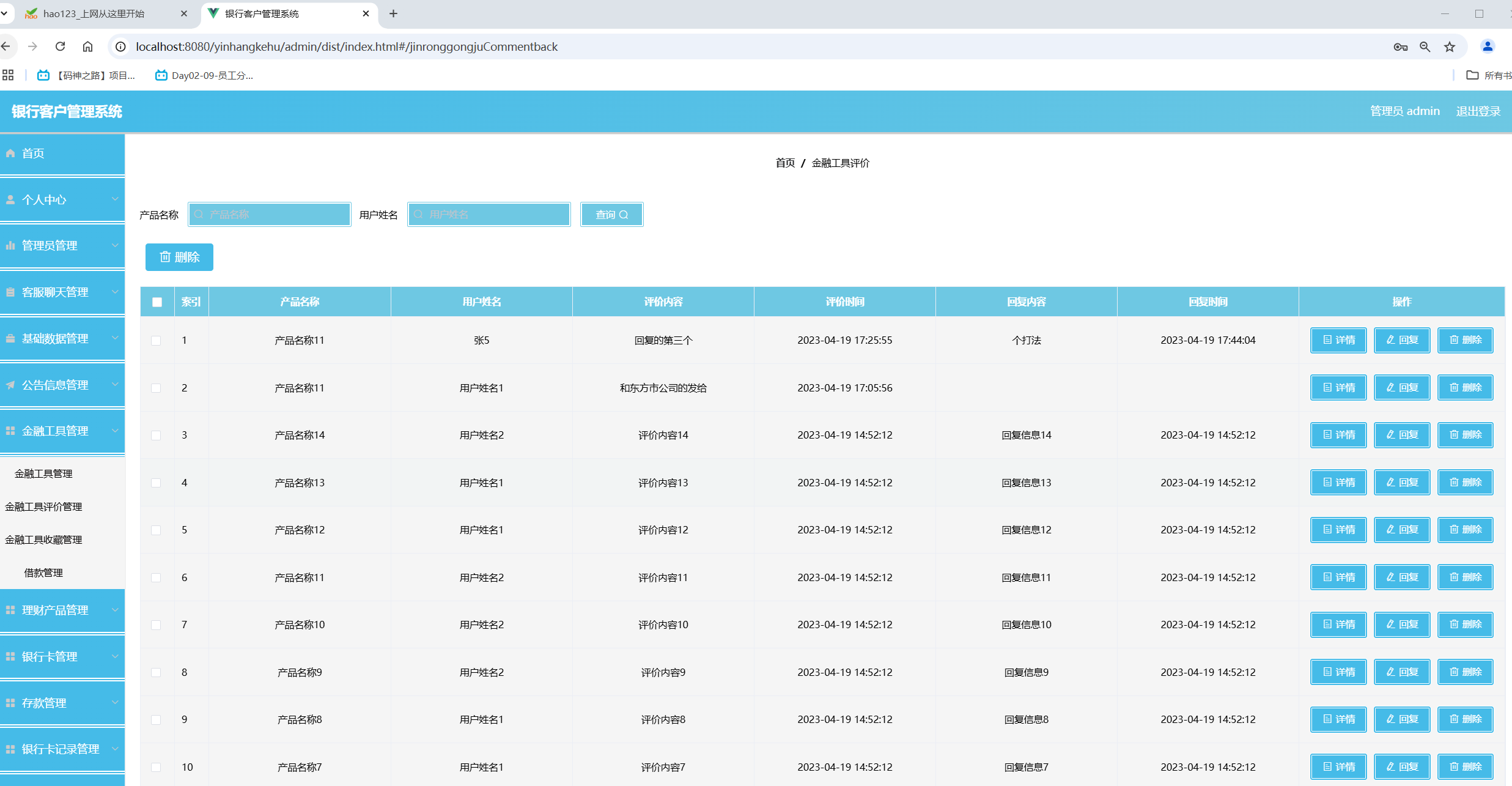View site information icon beside URL

(x=121, y=46)
